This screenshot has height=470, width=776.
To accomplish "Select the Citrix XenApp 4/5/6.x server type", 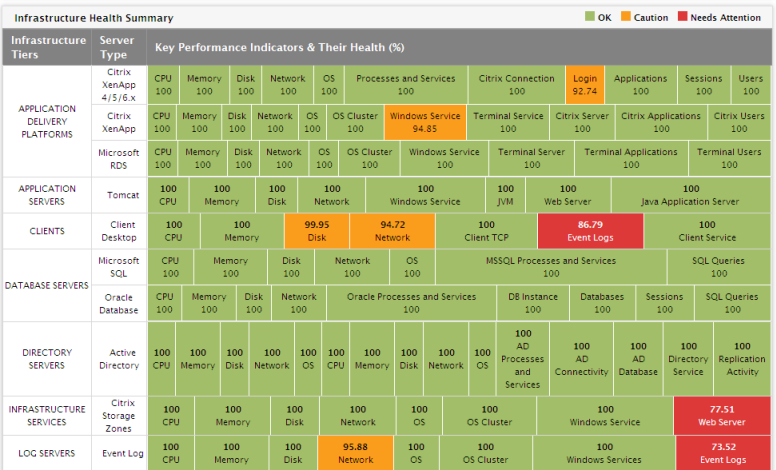I will [x=119, y=85].
